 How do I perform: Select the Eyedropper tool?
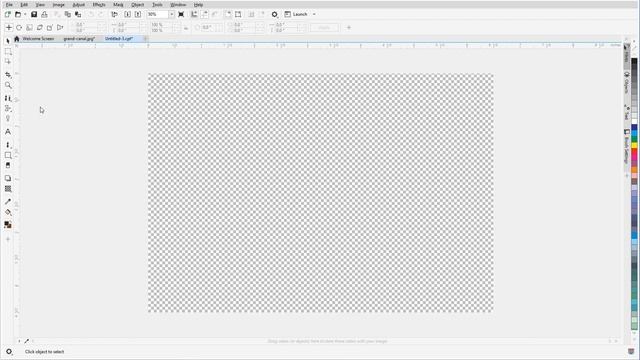(x=8, y=202)
